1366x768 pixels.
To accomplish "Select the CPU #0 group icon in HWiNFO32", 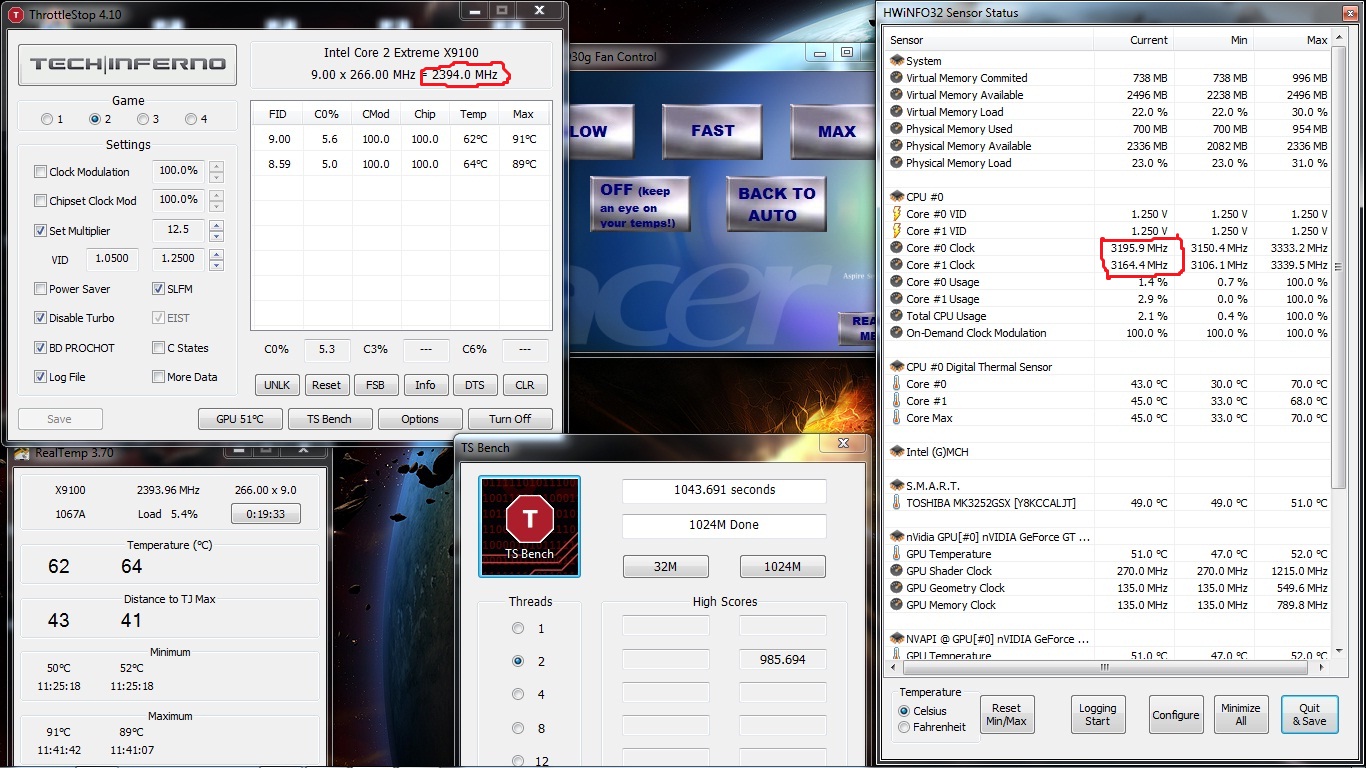I will [897, 197].
